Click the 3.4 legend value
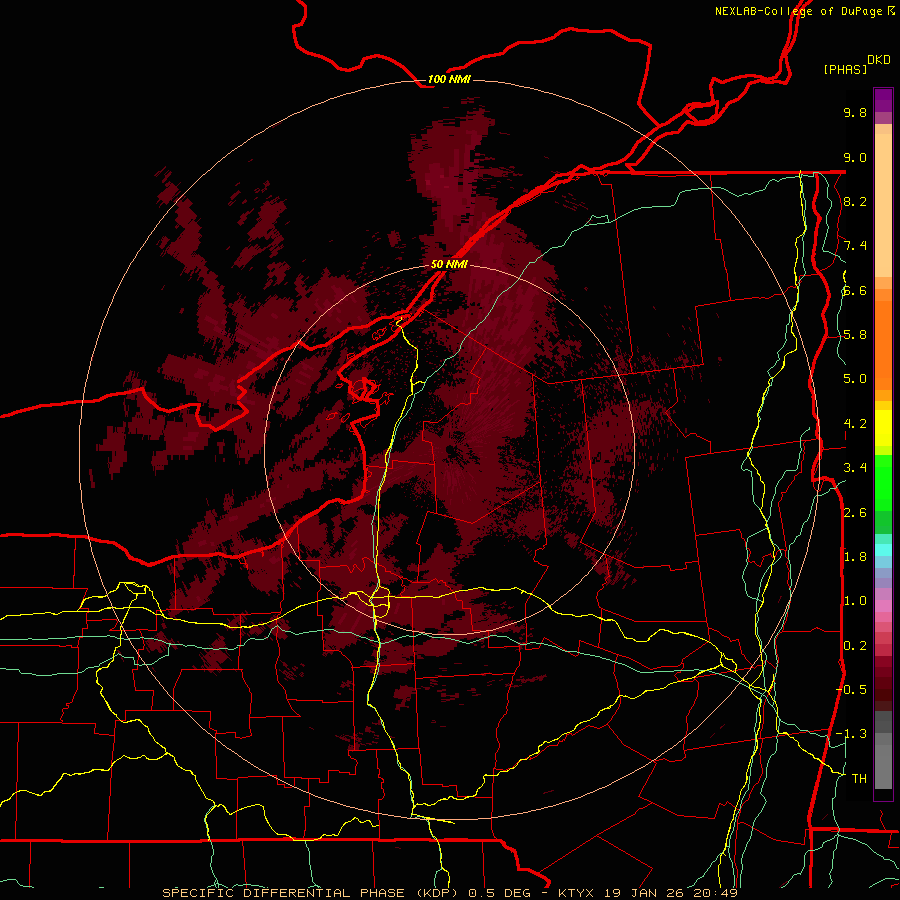 click(855, 468)
